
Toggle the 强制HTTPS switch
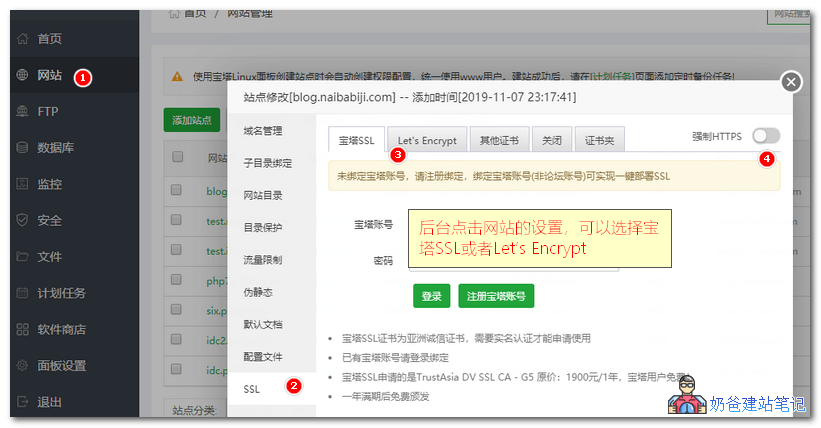point(766,136)
